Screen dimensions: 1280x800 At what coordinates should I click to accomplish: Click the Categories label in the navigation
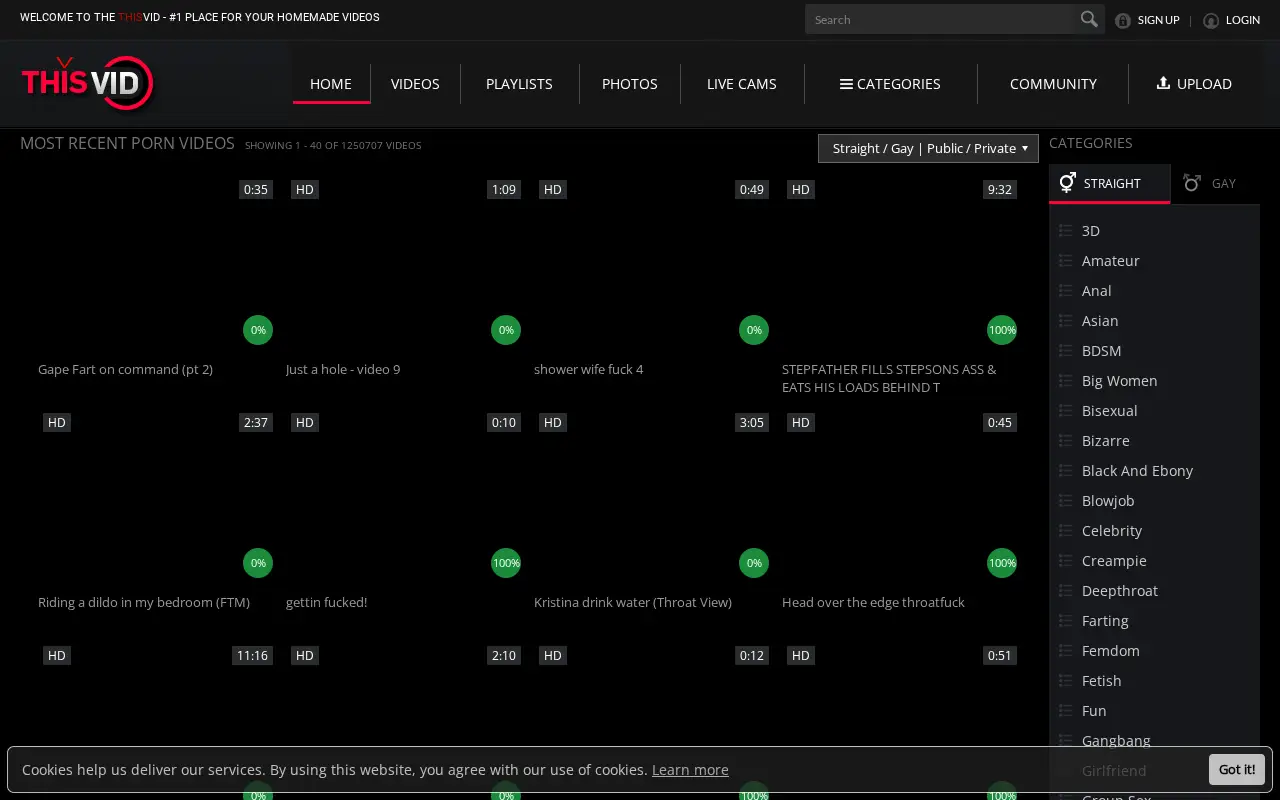click(899, 84)
